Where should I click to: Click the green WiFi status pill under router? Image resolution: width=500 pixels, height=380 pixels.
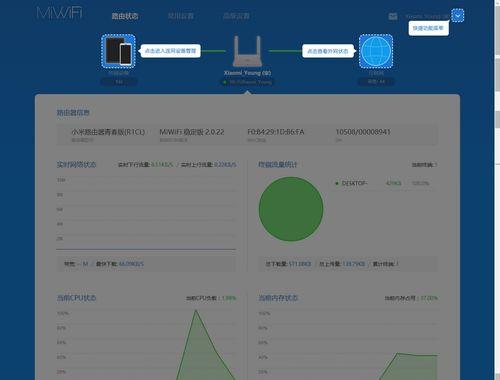click(247, 82)
